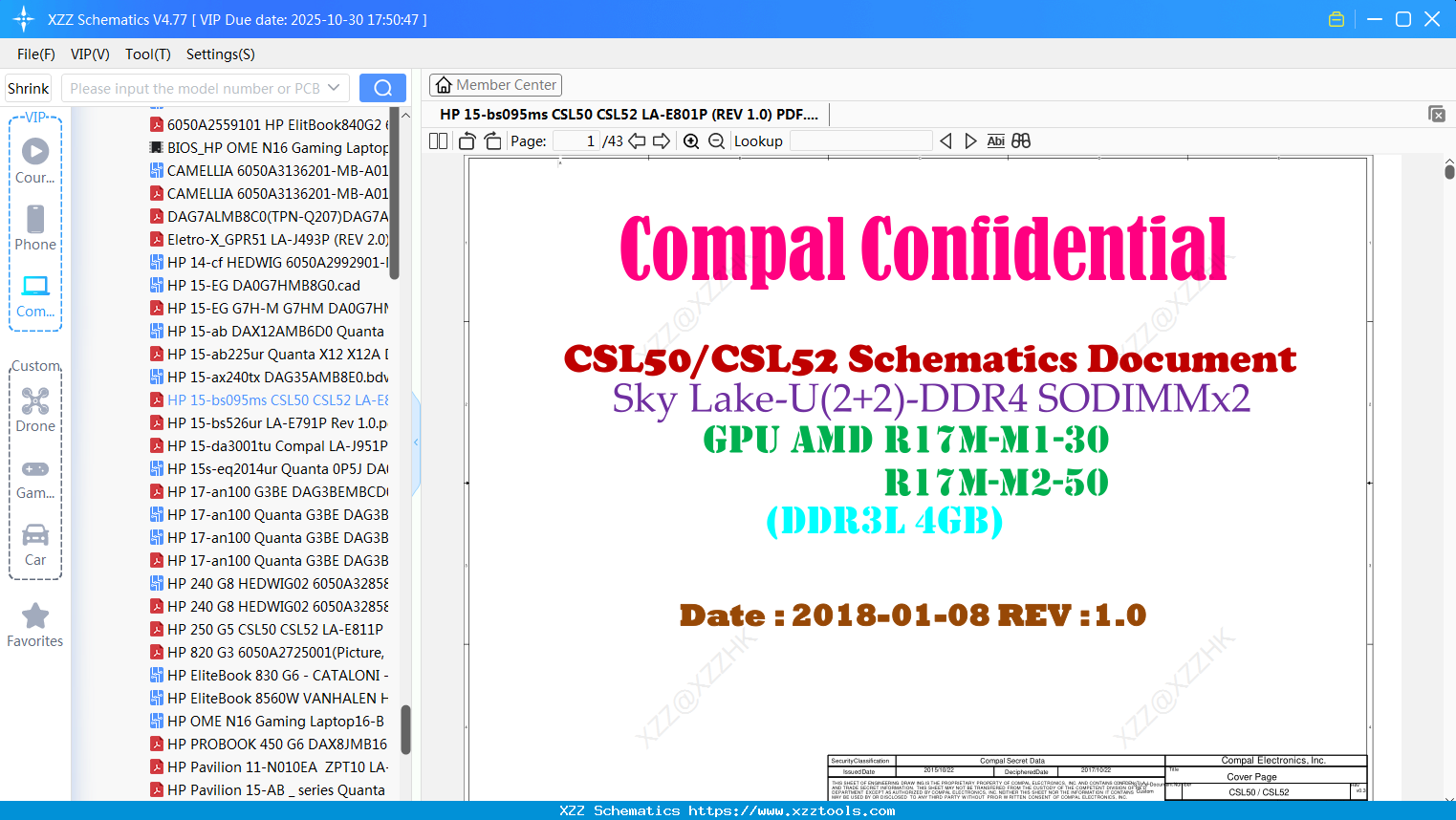Collapse the file list panel handle
This screenshot has height=820, width=1456.
416,442
